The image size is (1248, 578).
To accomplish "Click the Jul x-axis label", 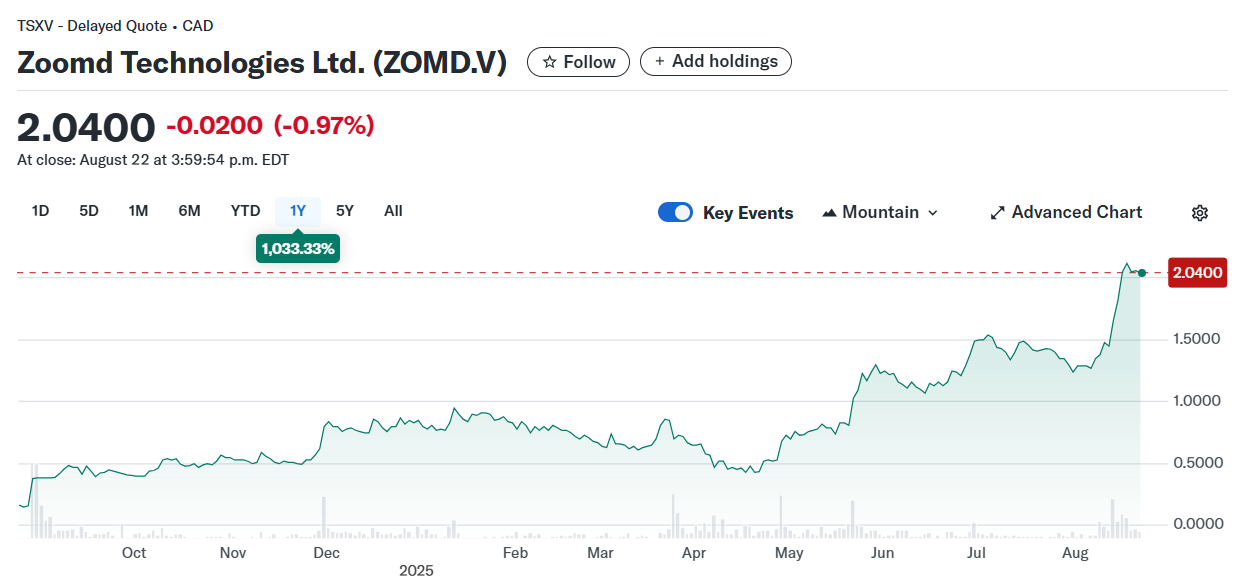I will tap(976, 553).
